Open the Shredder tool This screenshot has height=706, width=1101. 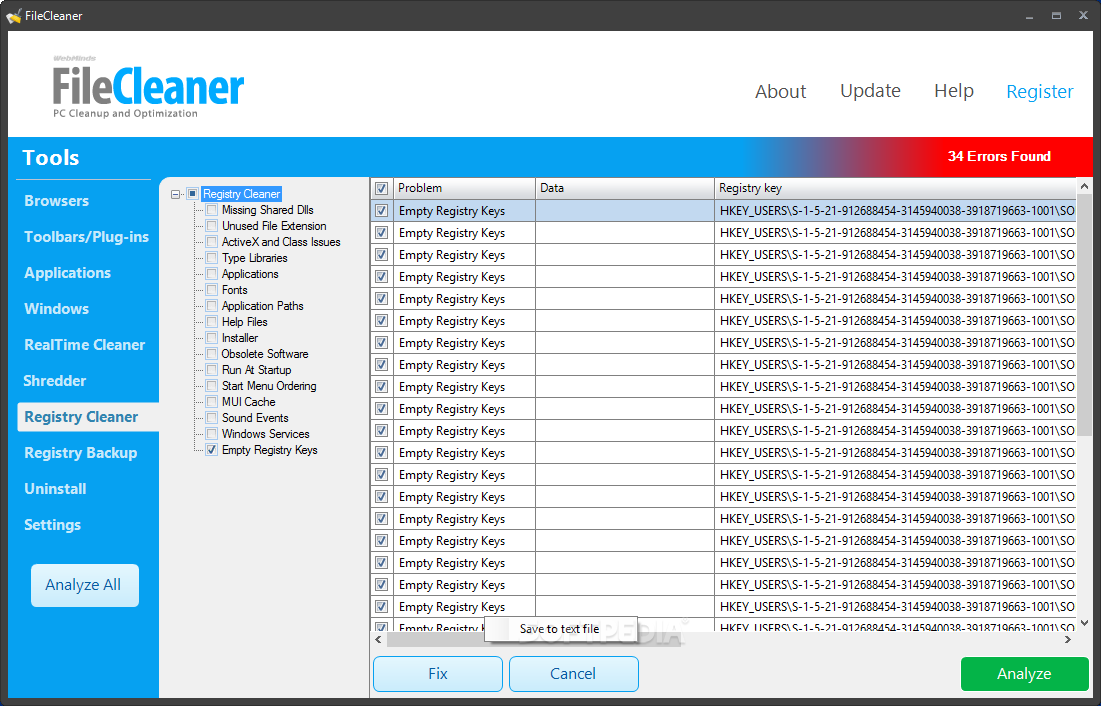(55, 381)
